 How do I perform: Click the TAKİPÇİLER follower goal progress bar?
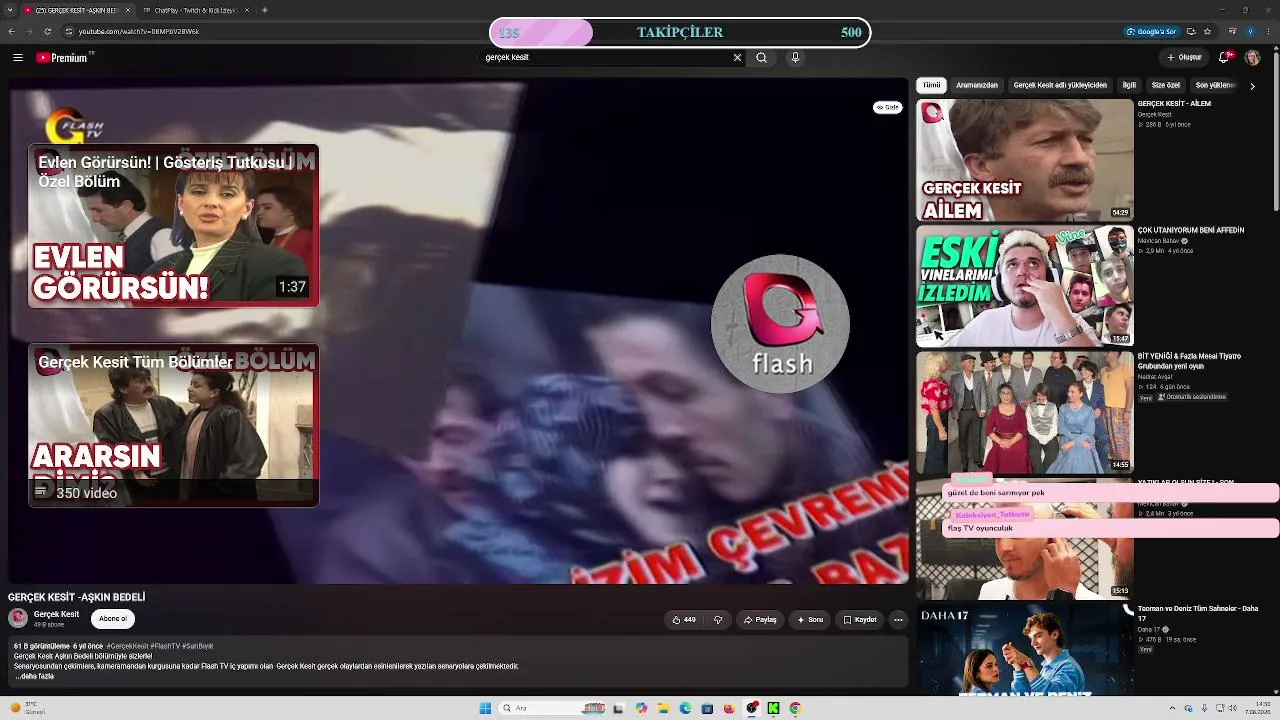pyautogui.click(x=680, y=32)
